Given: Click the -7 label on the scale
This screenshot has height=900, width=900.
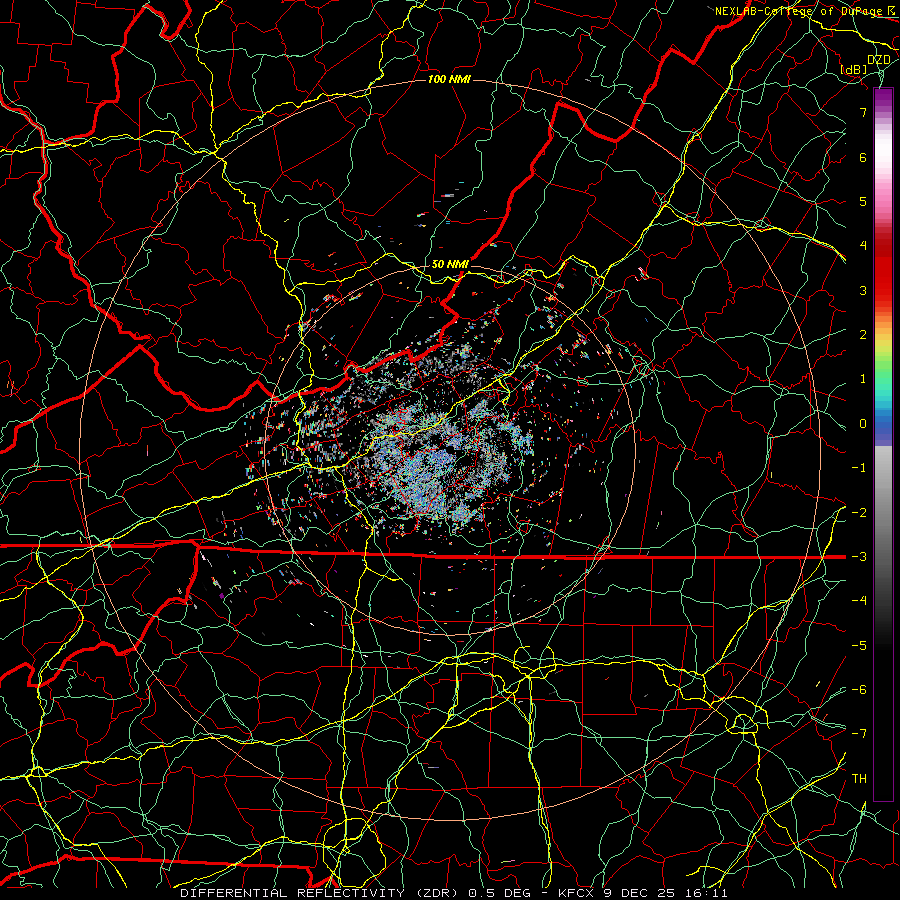Looking at the screenshot, I should [x=859, y=734].
